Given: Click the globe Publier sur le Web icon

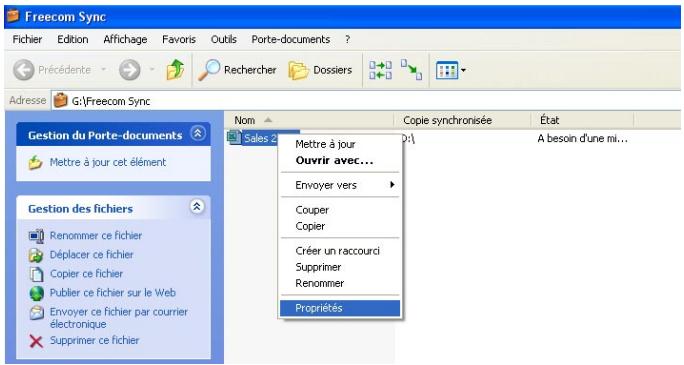Looking at the screenshot, I should point(37,293).
